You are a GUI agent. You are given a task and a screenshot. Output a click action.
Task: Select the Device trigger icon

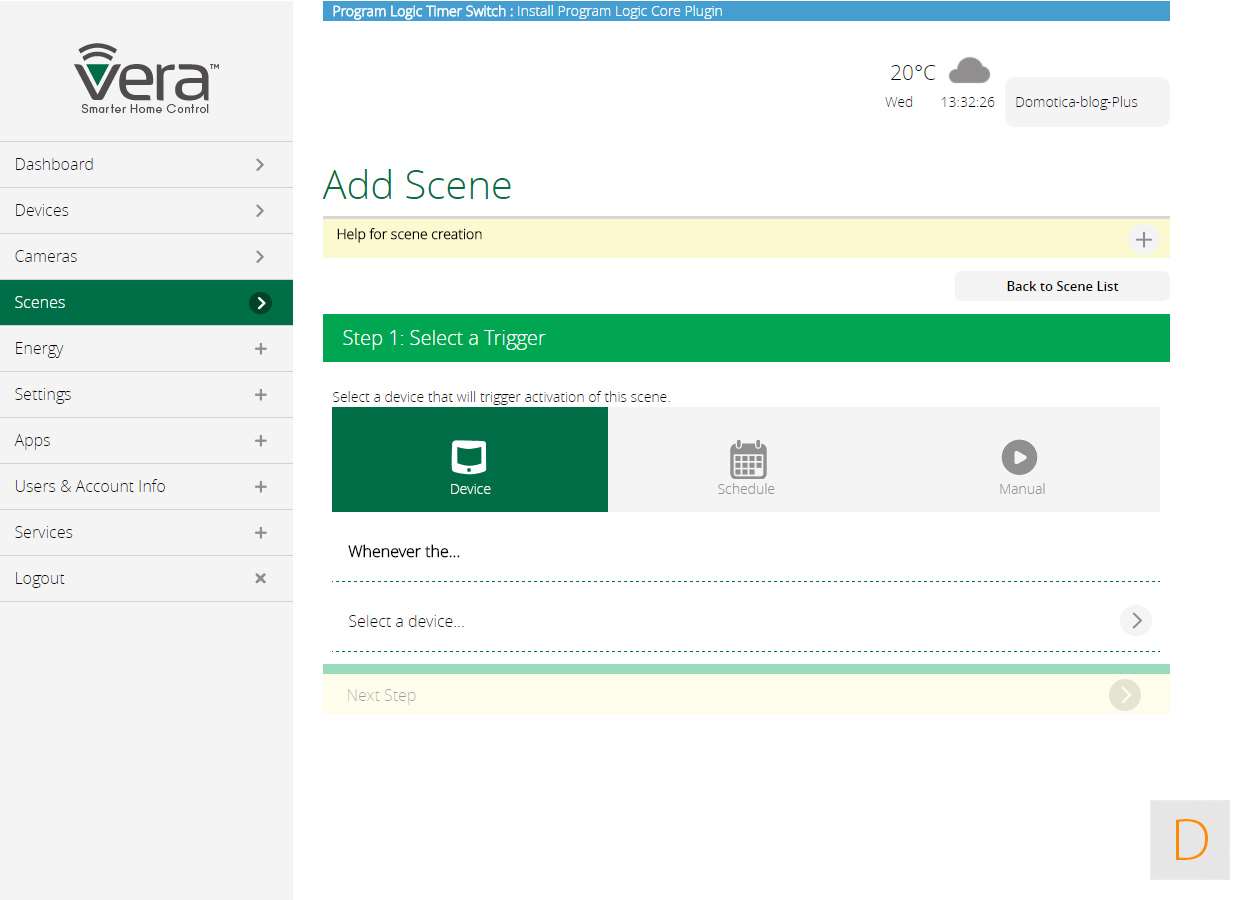pos(469,457)
